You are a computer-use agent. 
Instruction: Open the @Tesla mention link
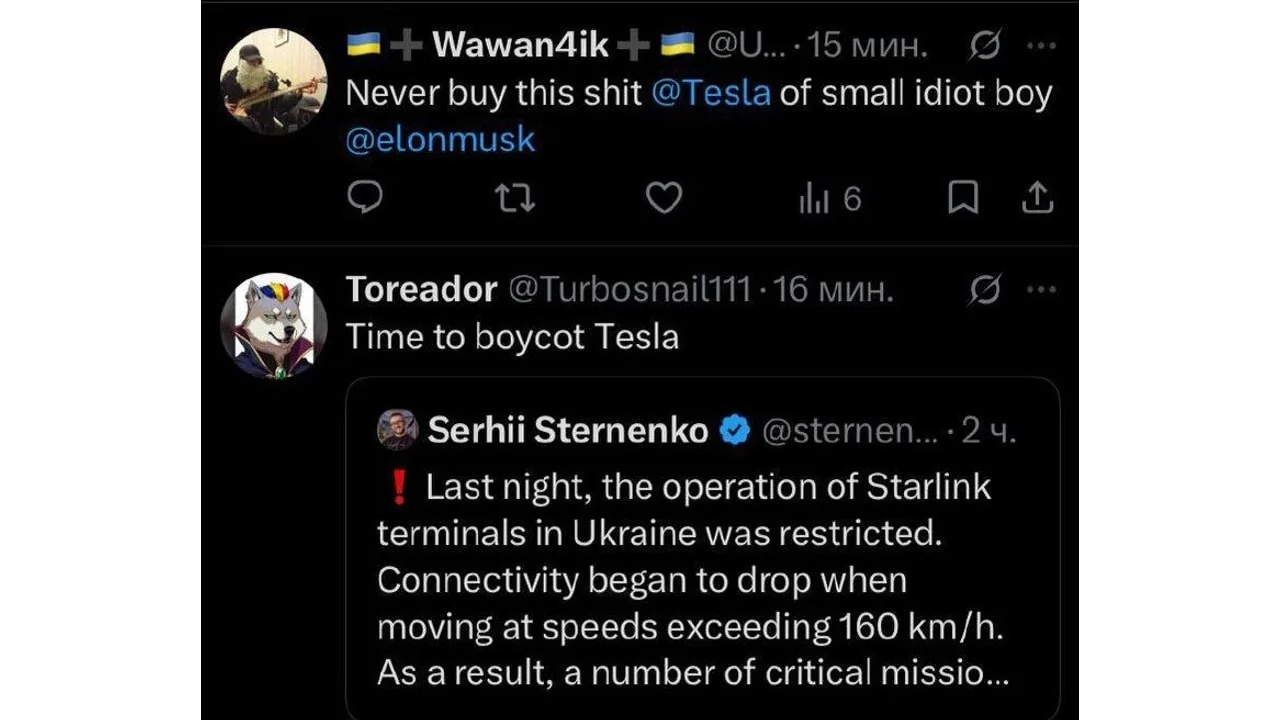pyautogui.click(x=711, y=93)
